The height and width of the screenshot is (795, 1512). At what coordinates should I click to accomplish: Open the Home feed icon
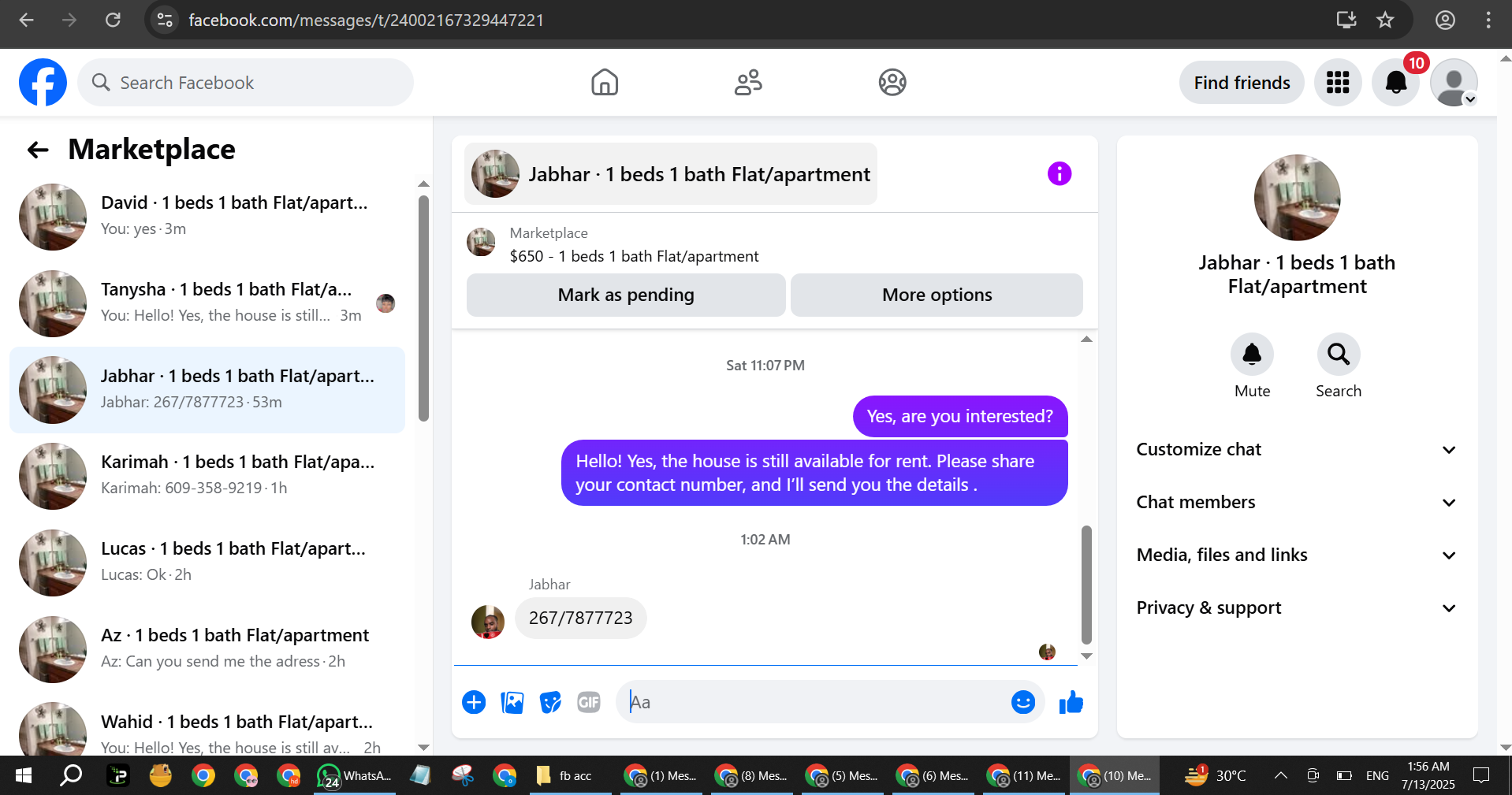605,82
